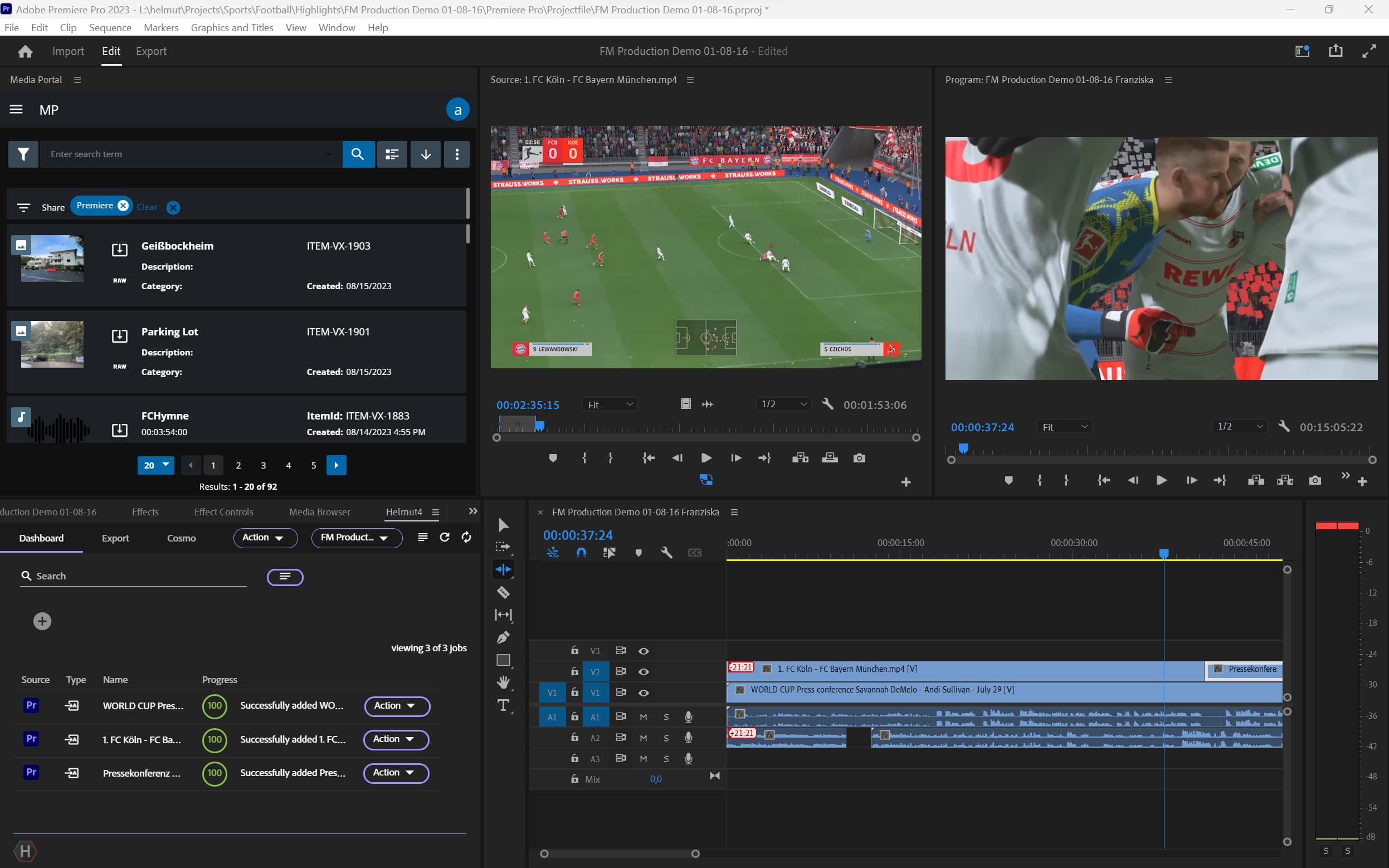Open the Sequence menu
Screen dimensions: 1389x868
[x=110, y=27]
